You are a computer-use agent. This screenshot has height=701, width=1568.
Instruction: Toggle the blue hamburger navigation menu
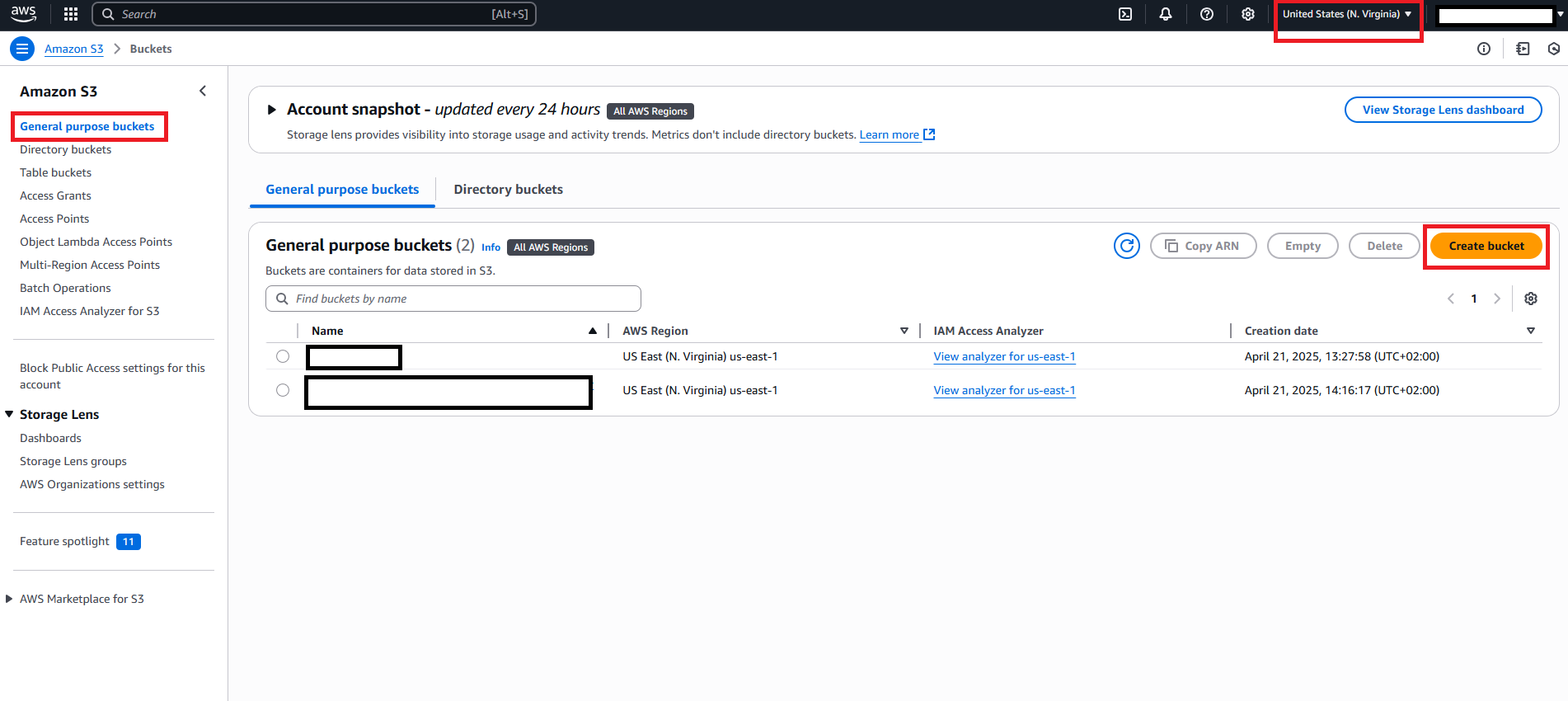pos(22,49)
